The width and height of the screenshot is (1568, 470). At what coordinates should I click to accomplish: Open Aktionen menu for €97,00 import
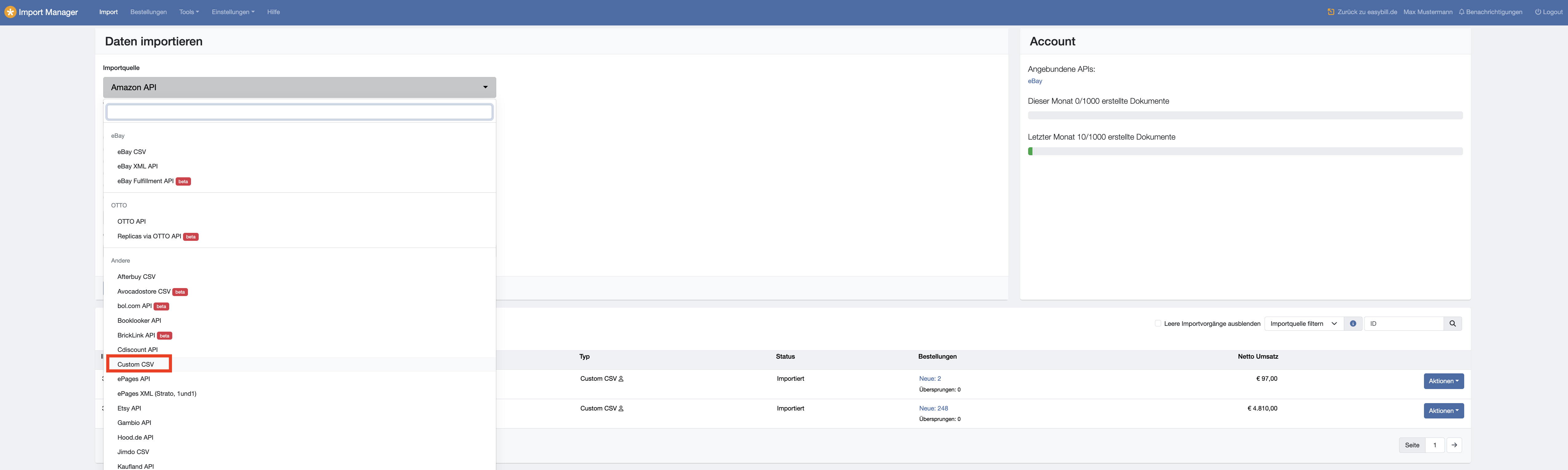click(x=1443, y=381)
